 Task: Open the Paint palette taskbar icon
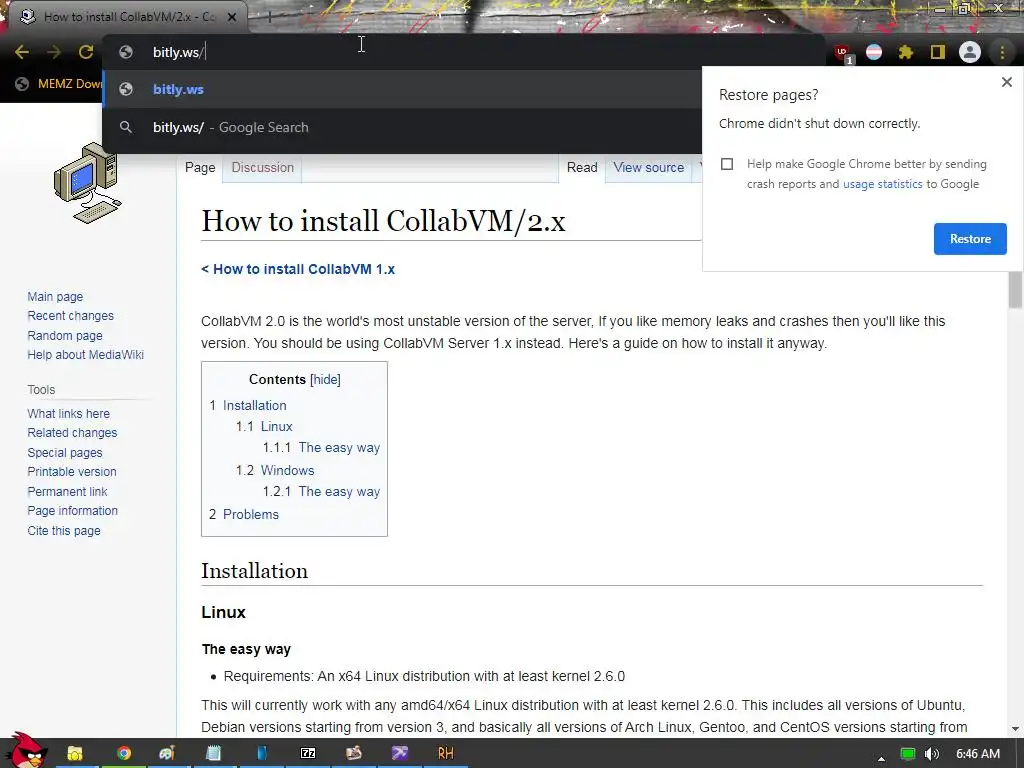[167, 754]
